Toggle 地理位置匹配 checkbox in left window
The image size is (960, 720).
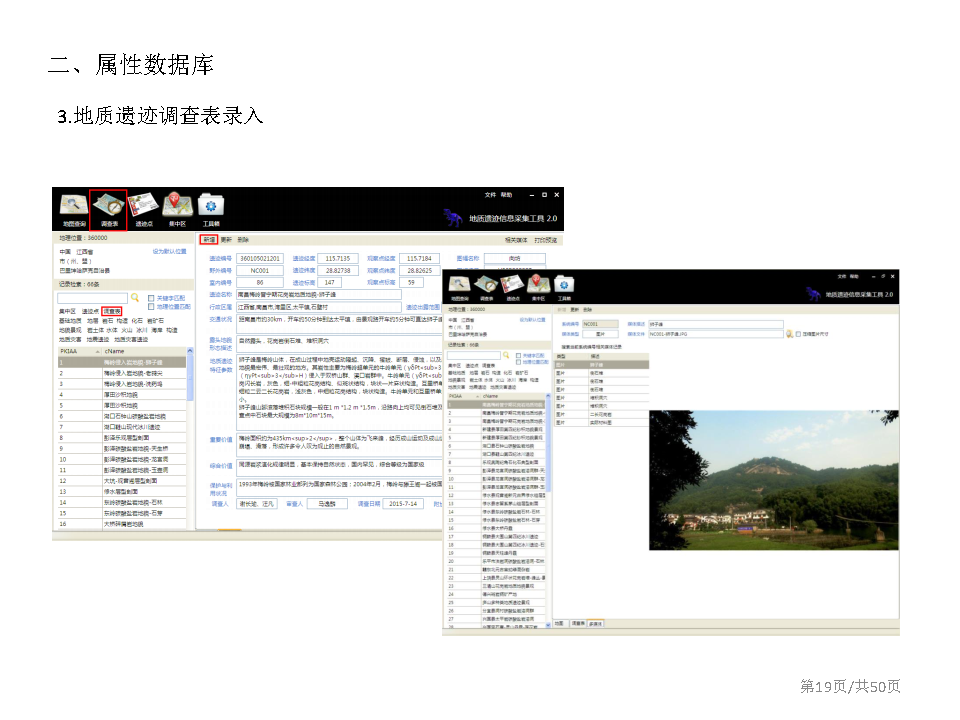click(151, 306)
